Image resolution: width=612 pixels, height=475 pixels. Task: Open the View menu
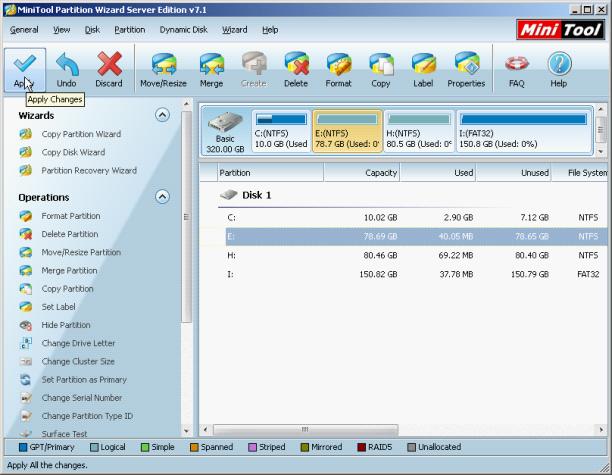click(x=62, y=30)
